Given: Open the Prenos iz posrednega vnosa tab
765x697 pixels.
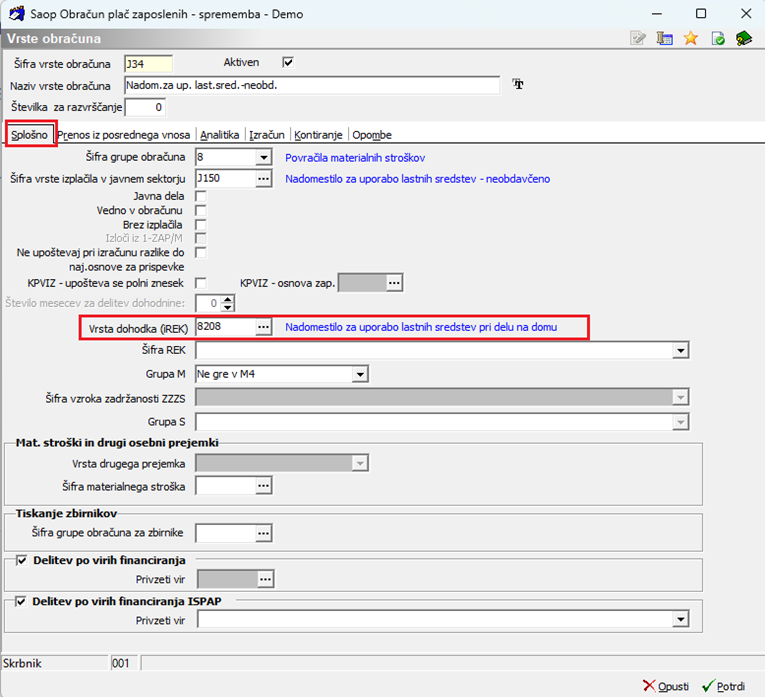Looking at the screenshot, I should (124, 135).
